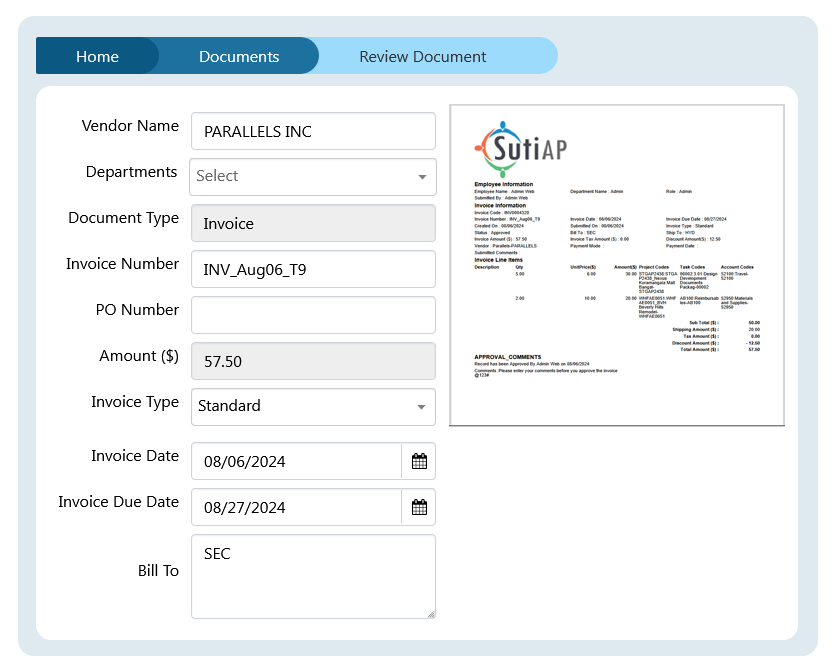The width and height of the screenshot is (840, 670).
Task: Click the SutiAP logo in the preview
Action: pos(518,150)
